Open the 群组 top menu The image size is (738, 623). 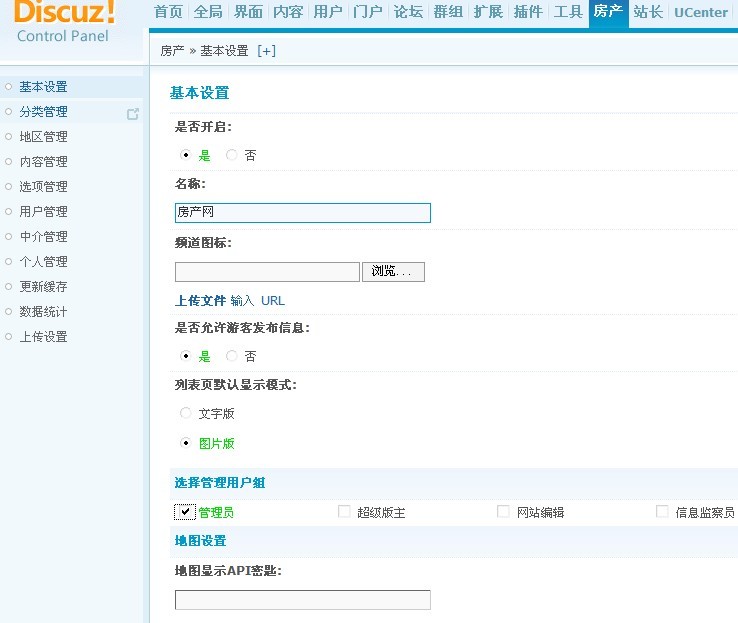[448, 12]
